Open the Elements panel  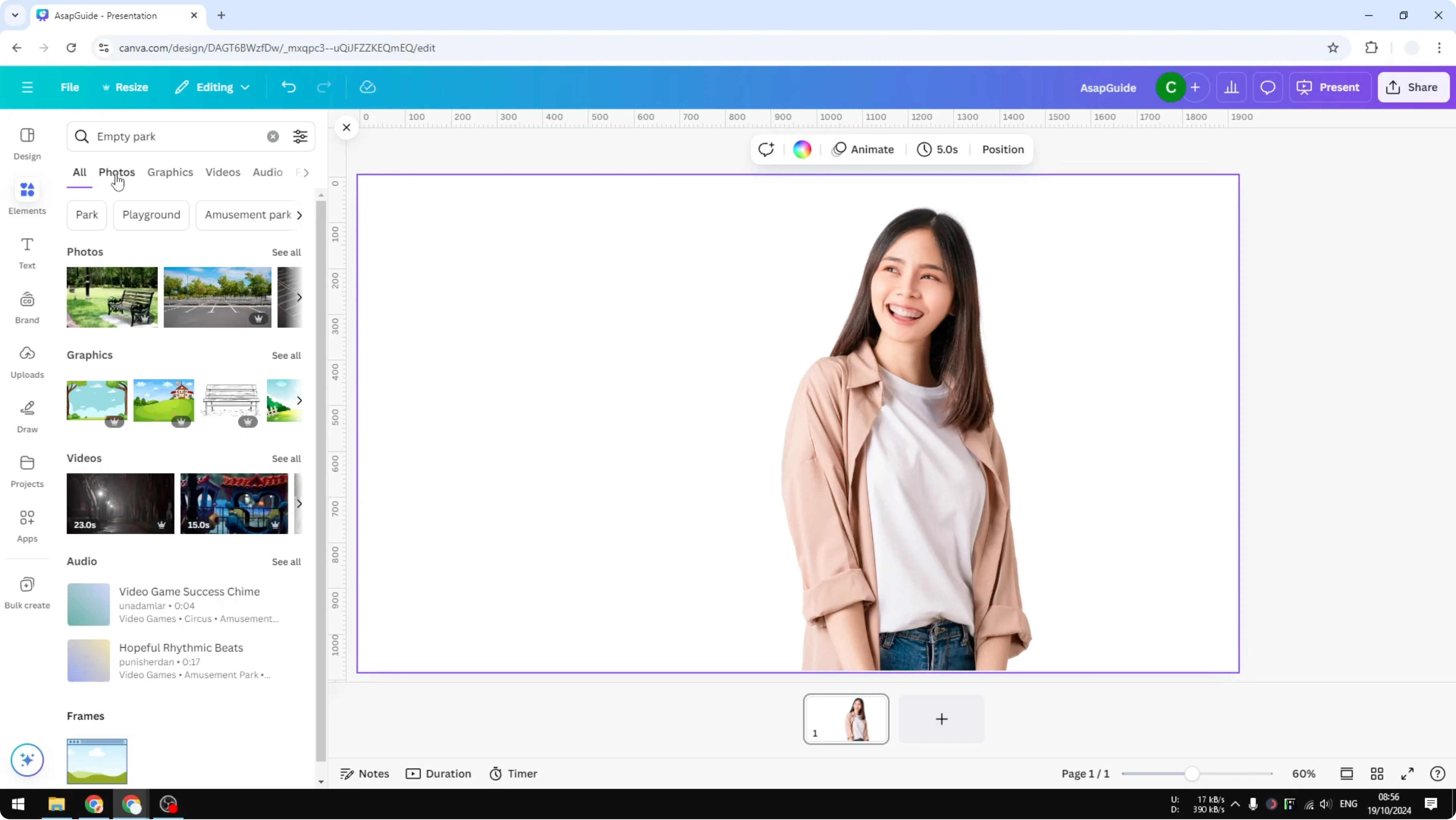tap(27, 197)
